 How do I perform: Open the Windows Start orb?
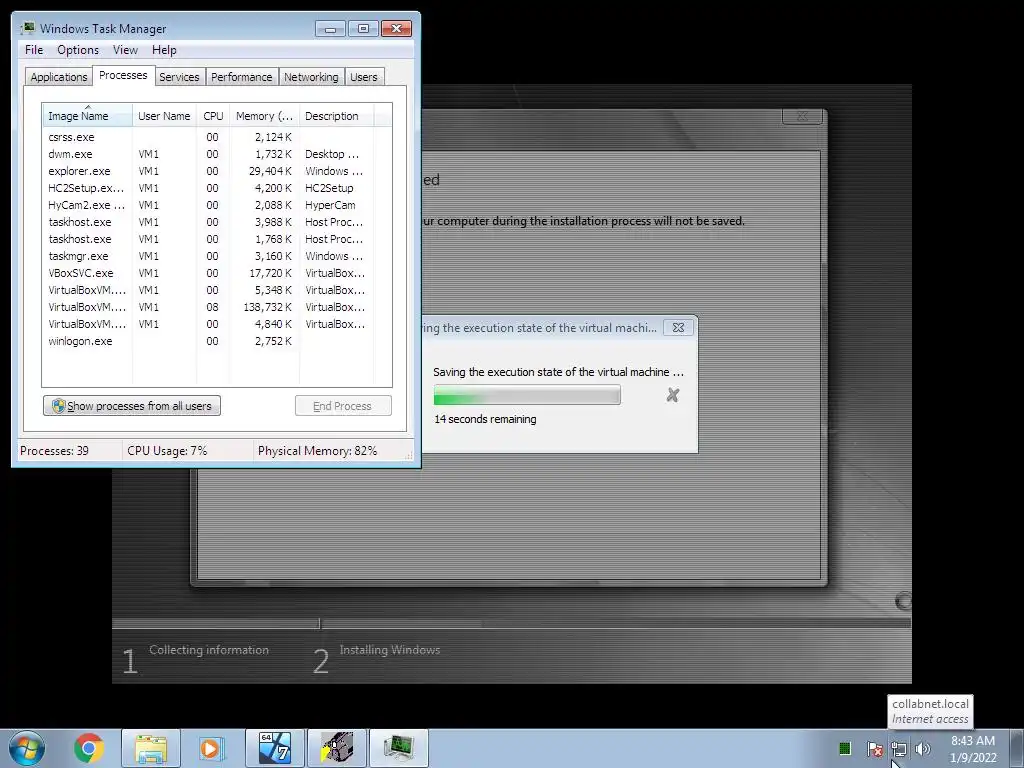click(x=27, y=748)
